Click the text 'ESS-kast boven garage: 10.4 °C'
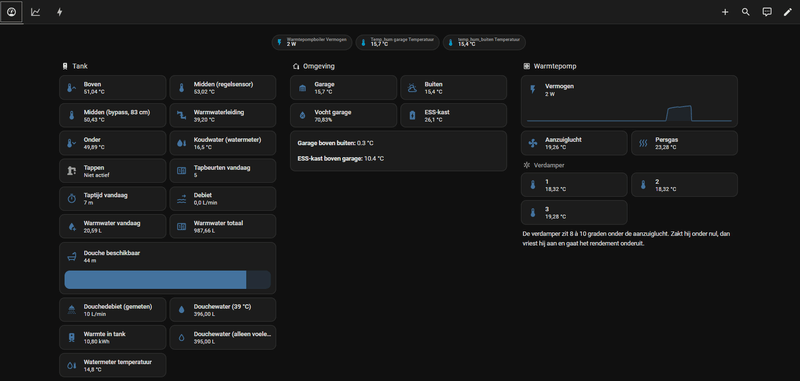Screen dimensions: 800x381 340,159
